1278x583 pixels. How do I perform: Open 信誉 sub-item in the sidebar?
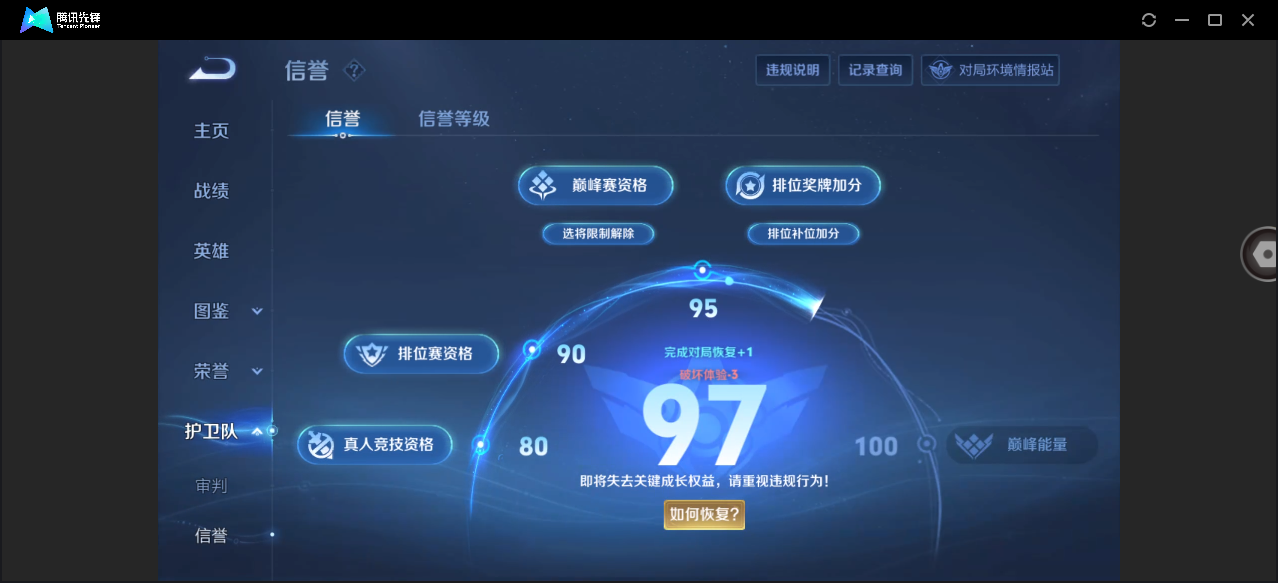(212, 536)
